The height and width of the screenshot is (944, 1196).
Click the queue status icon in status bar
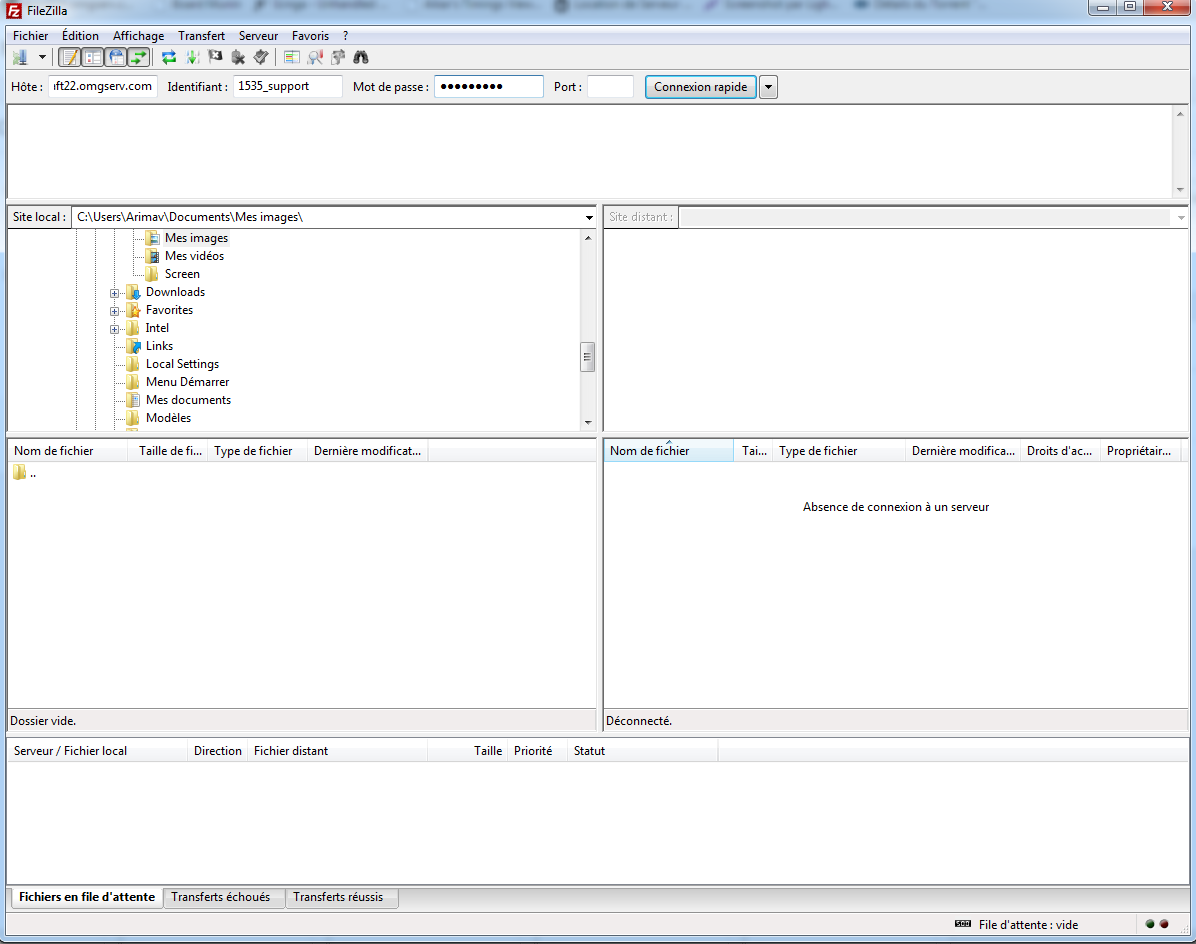[x=963, y=924]
